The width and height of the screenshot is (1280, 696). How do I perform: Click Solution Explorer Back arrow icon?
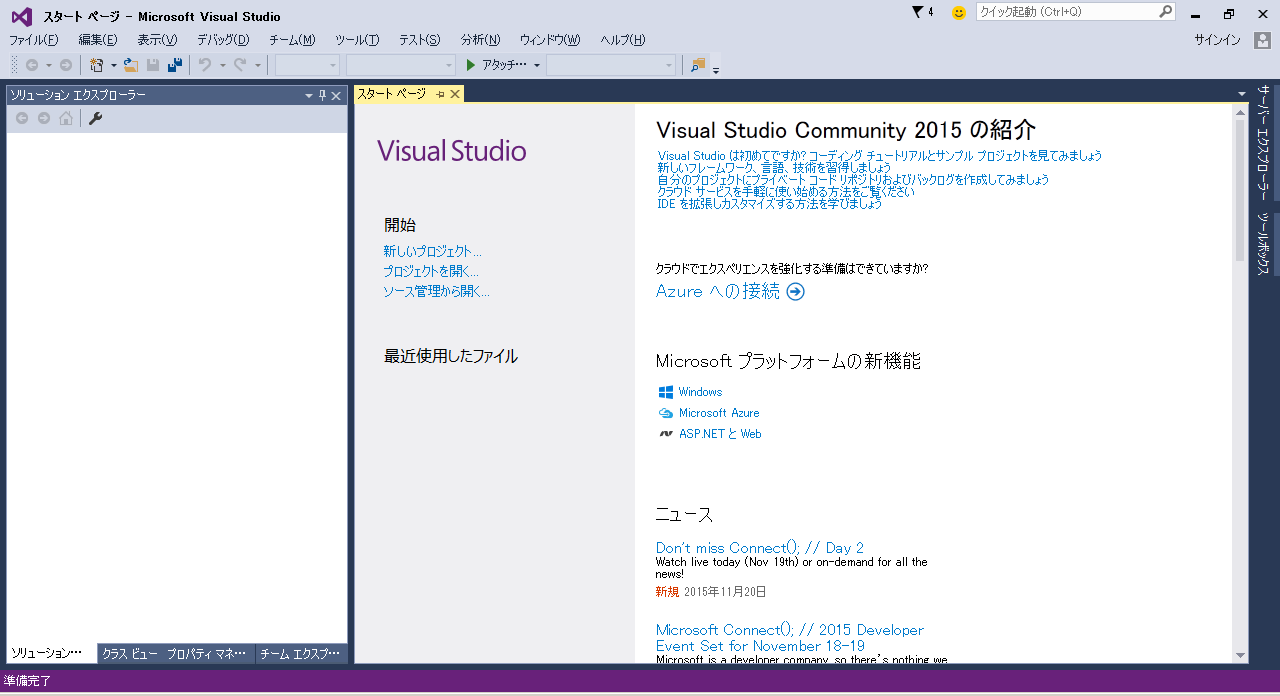tap(22, 118)
